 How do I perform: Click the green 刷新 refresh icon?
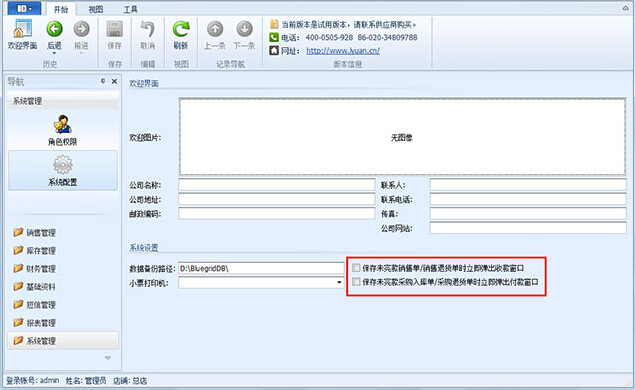tap(181, 29)
